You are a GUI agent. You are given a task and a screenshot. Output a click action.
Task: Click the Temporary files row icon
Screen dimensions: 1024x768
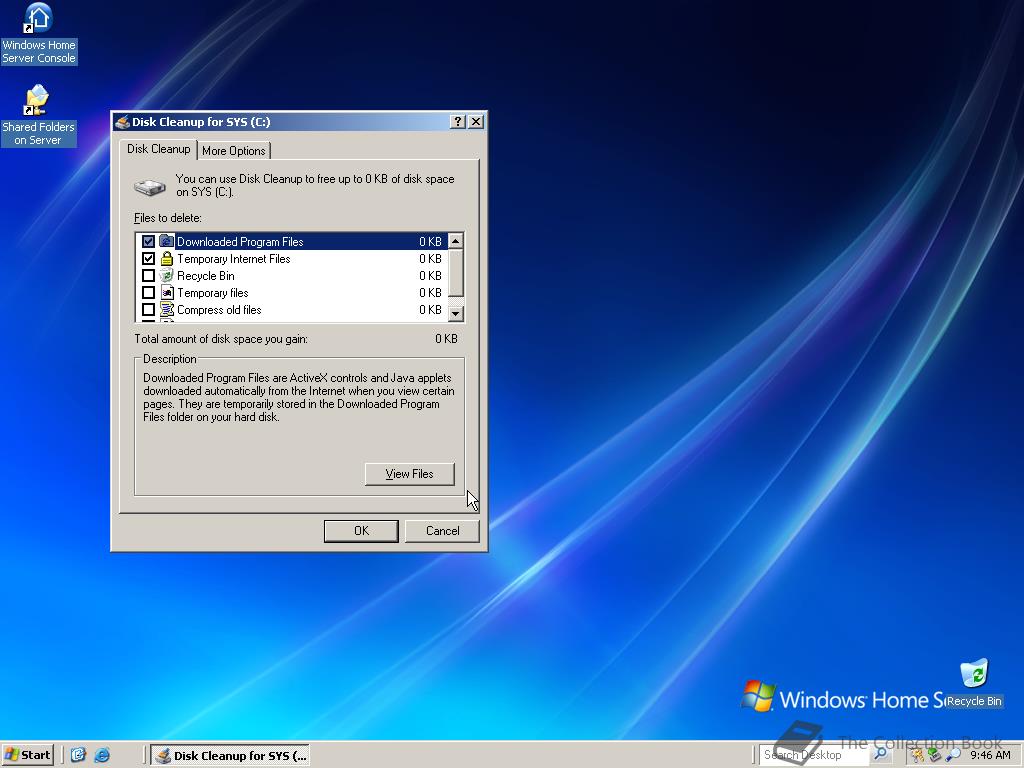point(167,293)
